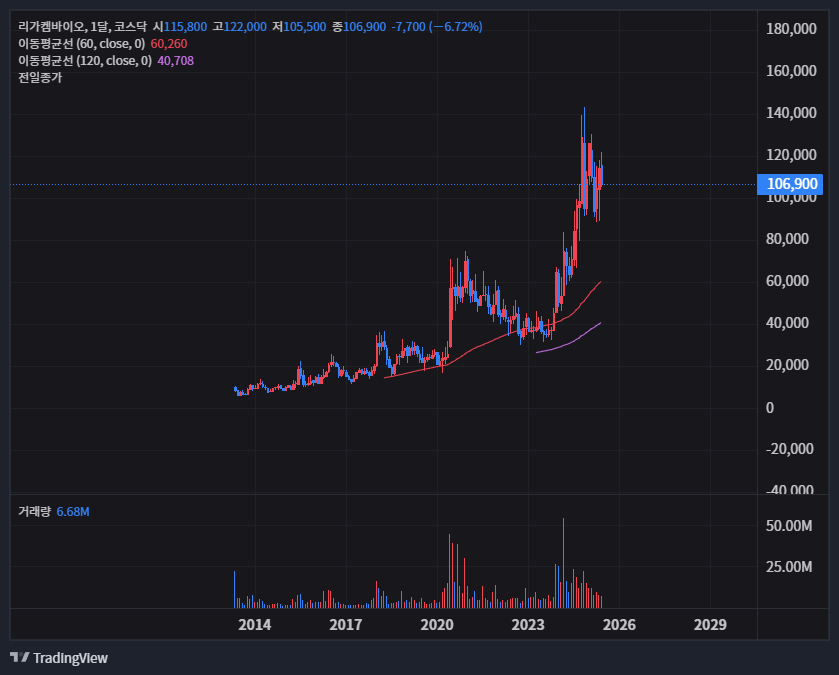Click the 2023 time axis label
This screenshot has width=839, height=675.
(528, 625)
